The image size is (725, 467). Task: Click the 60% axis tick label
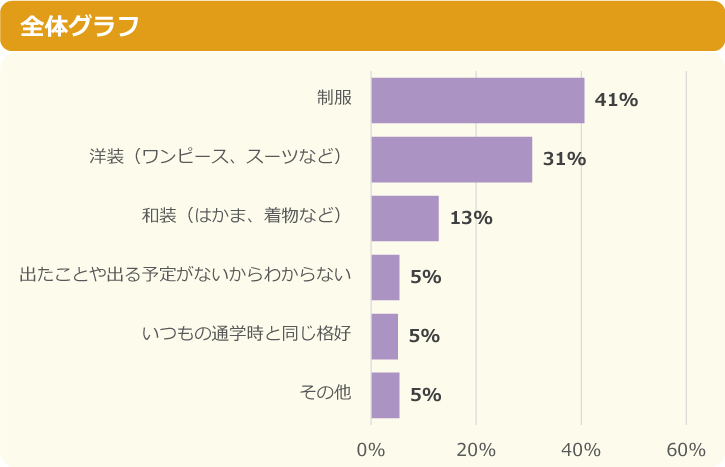686,450
